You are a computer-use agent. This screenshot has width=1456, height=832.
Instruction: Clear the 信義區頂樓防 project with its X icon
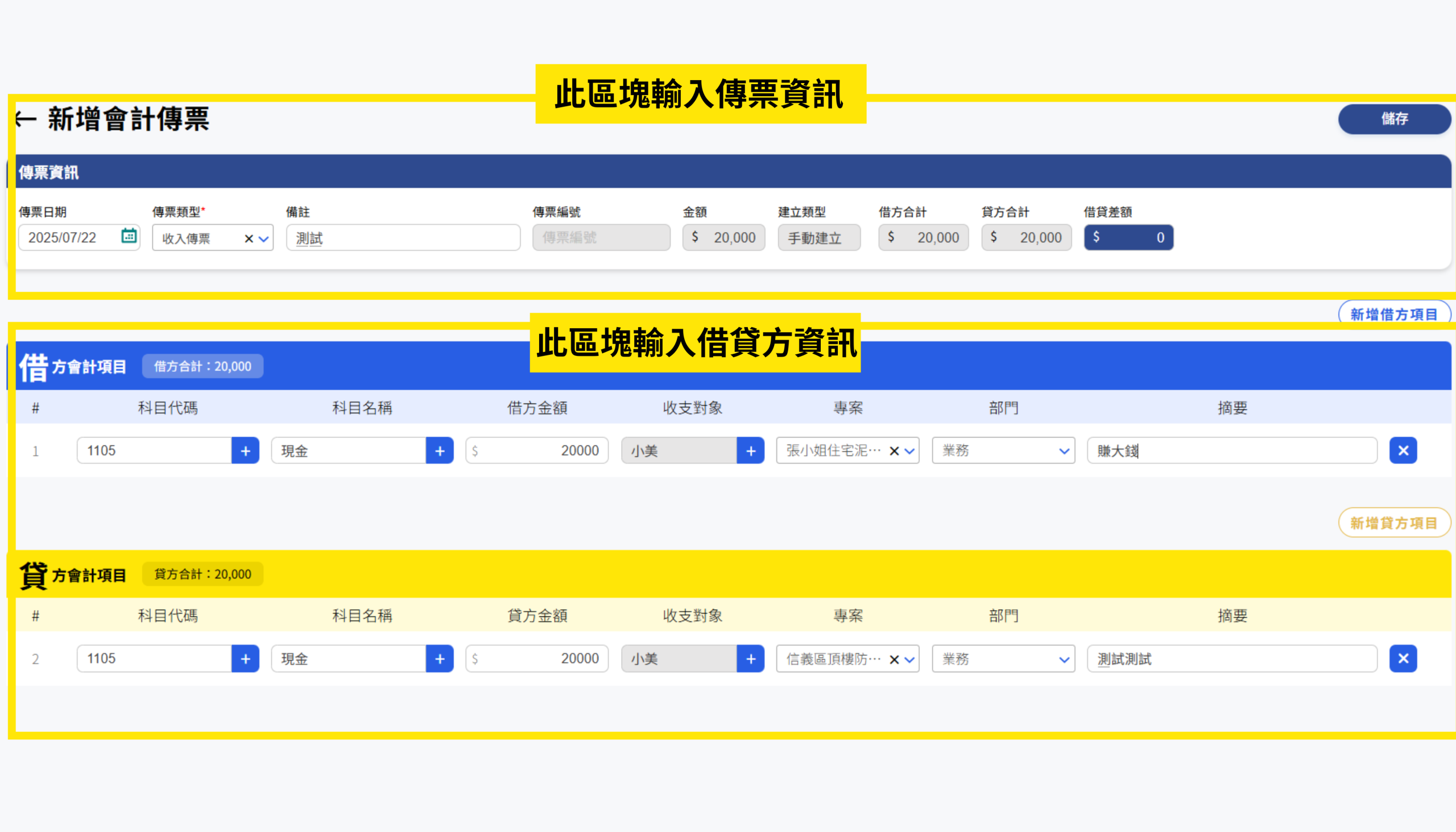click(x=894, y=659)
